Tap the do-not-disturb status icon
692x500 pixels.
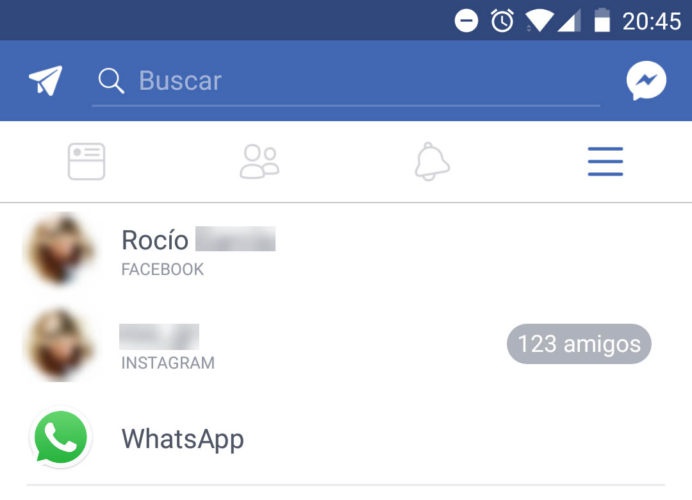click(466, 21)
